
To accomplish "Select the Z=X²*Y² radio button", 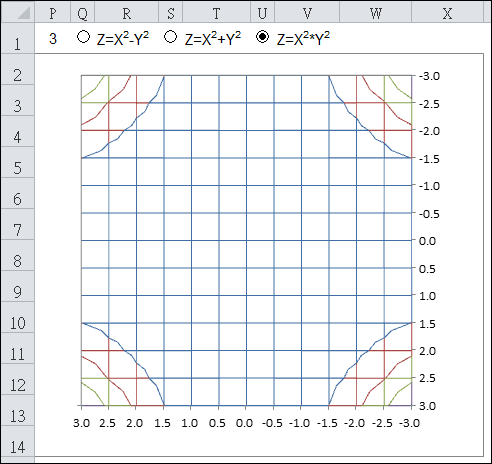I will (x=262, y=37).
